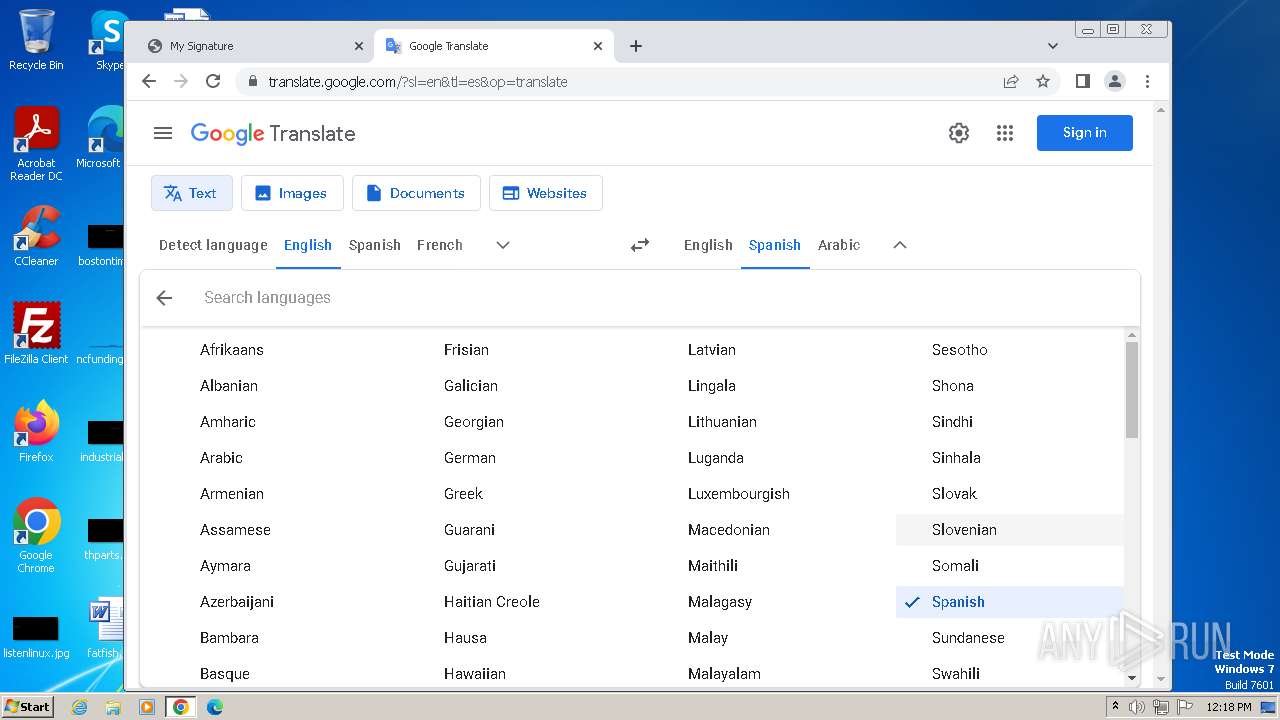Image resolution: width=1280 pixels, height=720 pixels.
Task: Open FileZilla Client desktop shortcut
Action: coord(36,333)
